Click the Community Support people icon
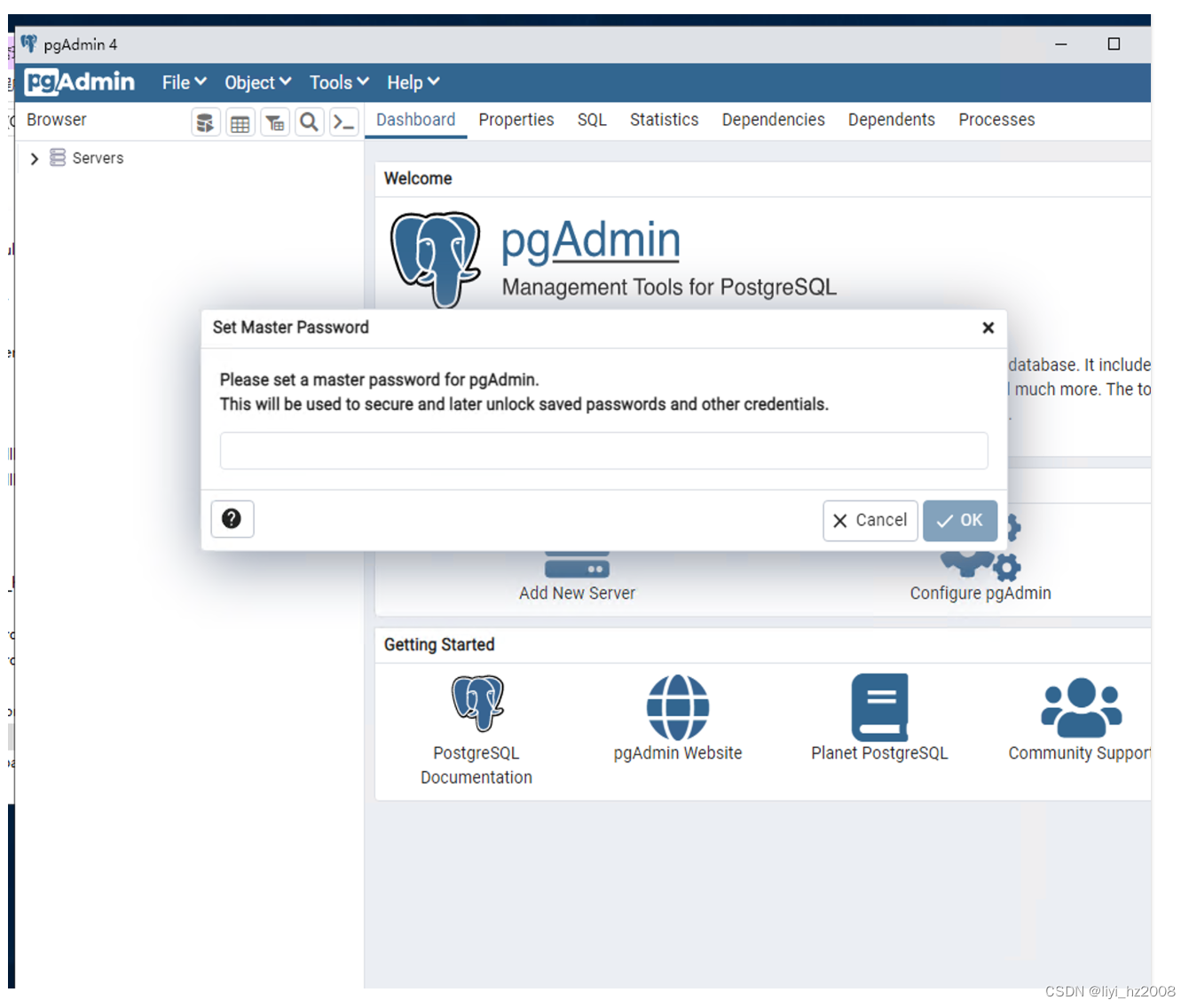 pyautogui.click(x=1081, y=708)
